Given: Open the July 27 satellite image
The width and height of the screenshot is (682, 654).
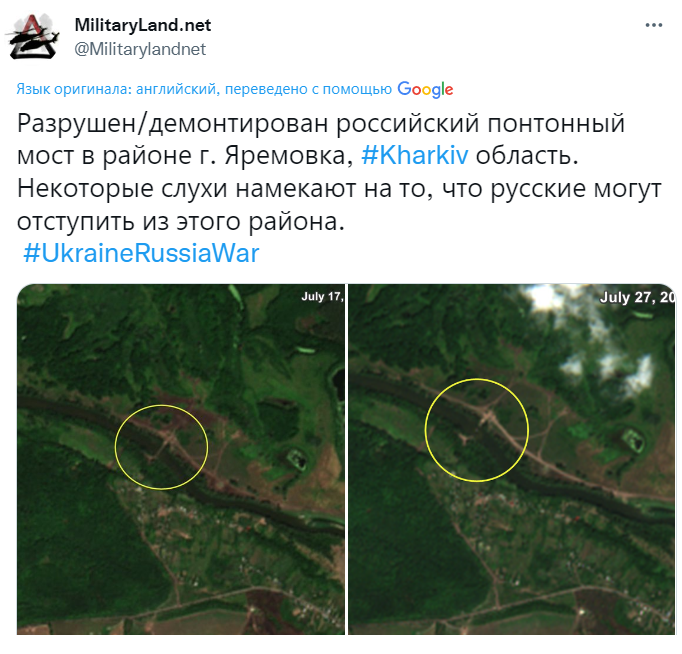Looking at the screenshot, I should [512, 459].
